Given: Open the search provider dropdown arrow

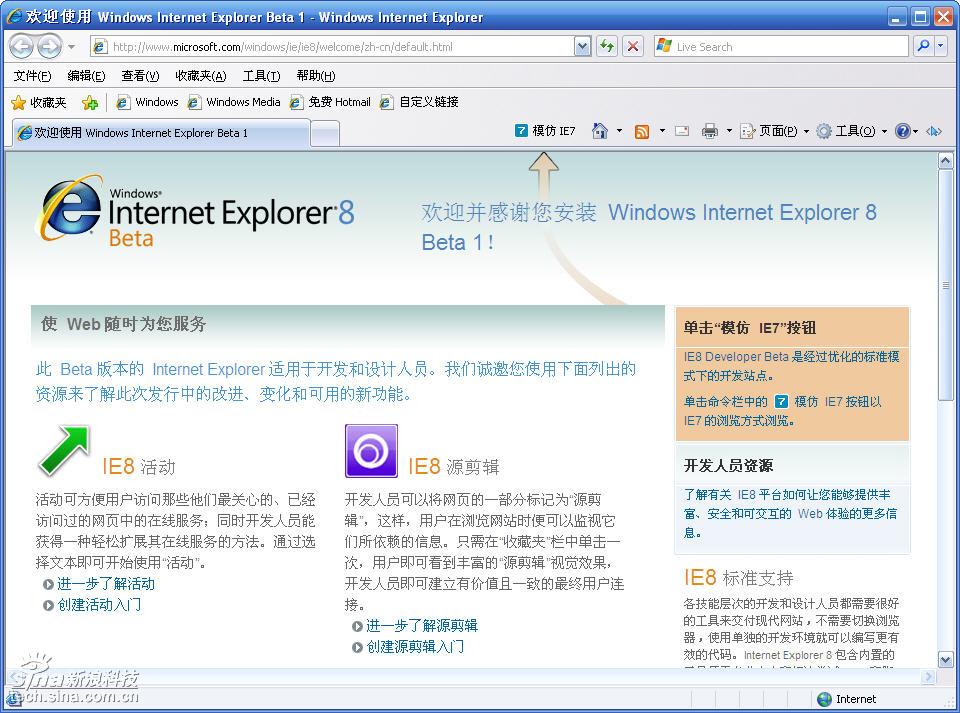Looking at the screenshot, I should pyautogui.click(x=942, y=47).
